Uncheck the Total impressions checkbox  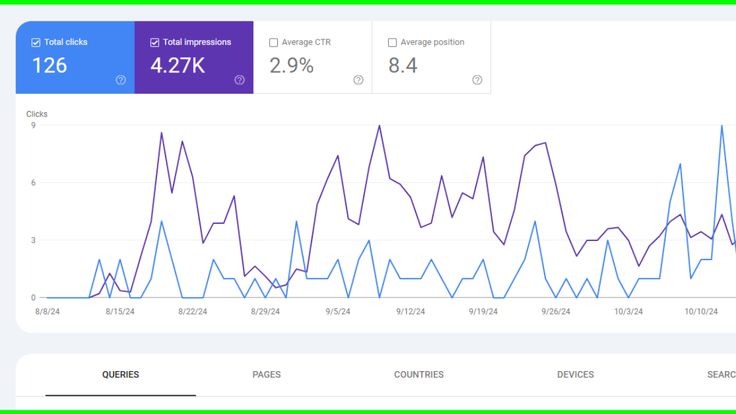[155, 43]
